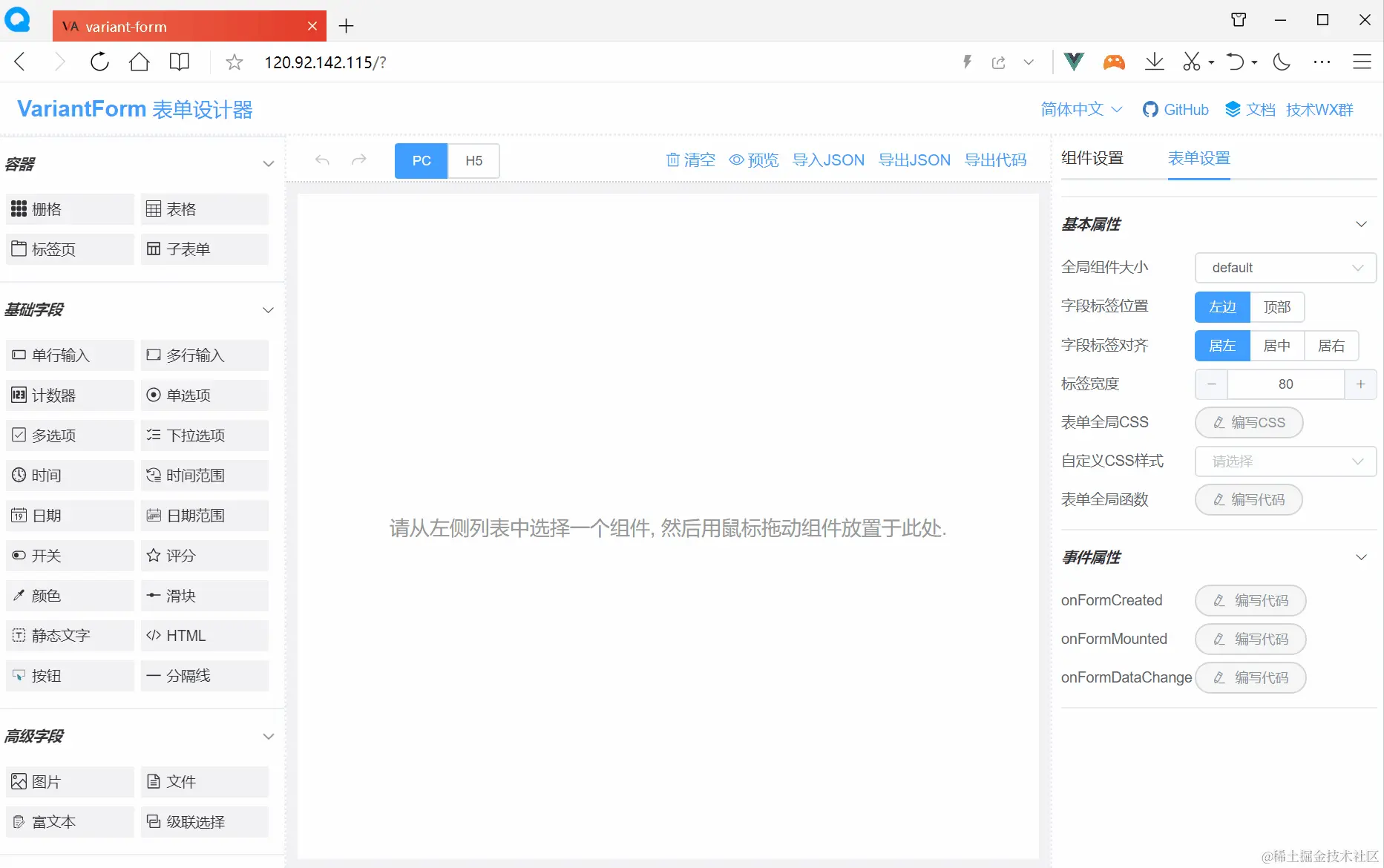Increase 标签宽度 with the plus control
This screenshot has height=868, width=1384.
click(x=1360, y=384)
